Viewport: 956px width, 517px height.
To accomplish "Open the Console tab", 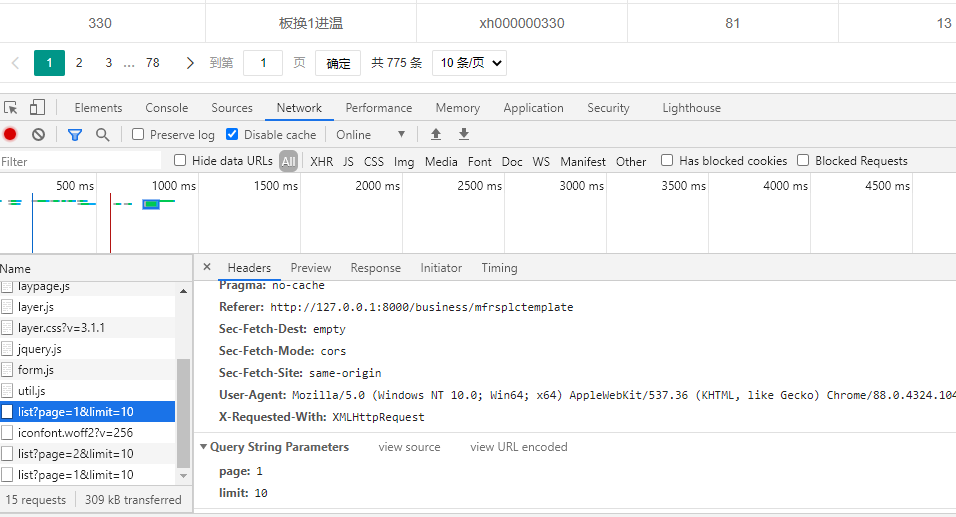I will tap(166, 108).
